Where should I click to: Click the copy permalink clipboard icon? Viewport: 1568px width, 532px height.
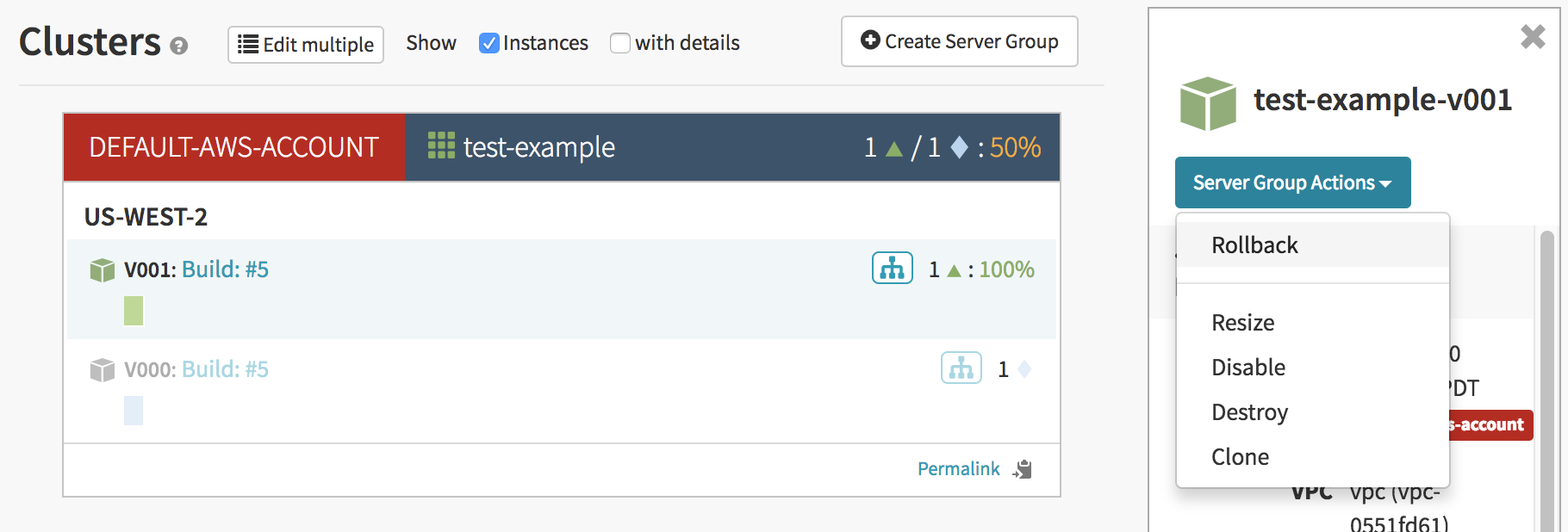(x=1023, y=469)
